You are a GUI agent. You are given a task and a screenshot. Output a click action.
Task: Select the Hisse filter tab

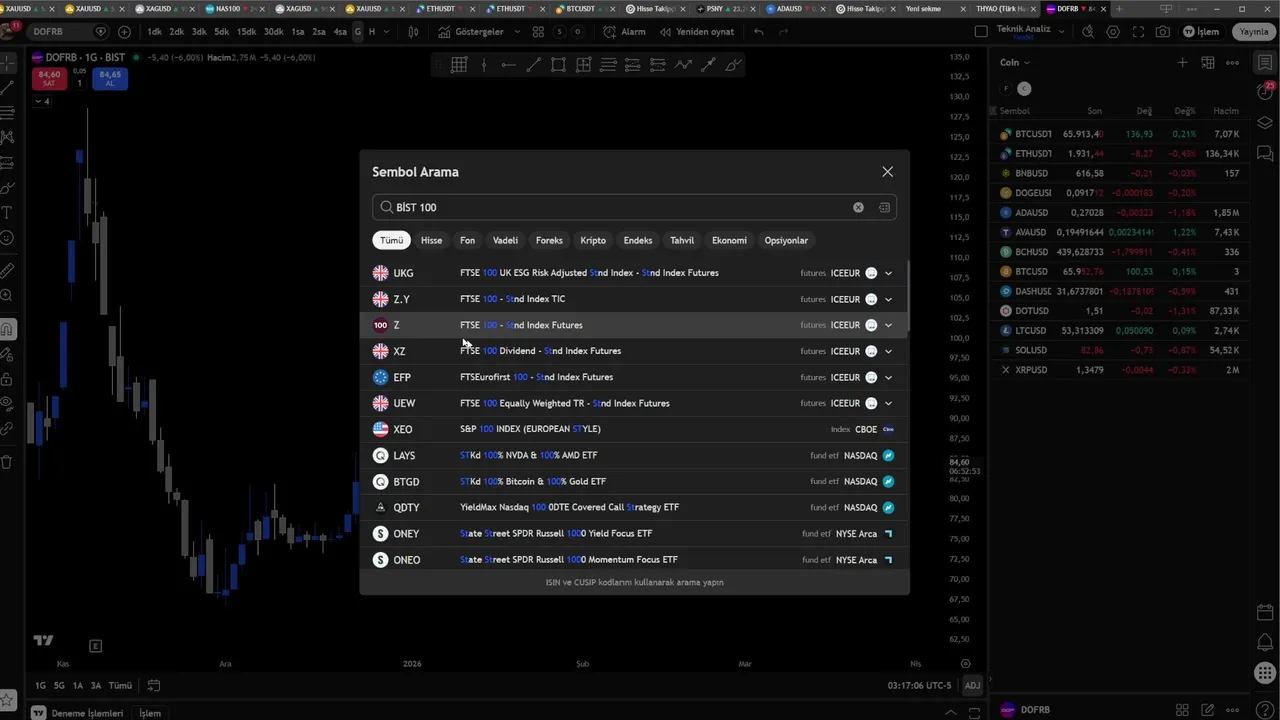(431, 240)
